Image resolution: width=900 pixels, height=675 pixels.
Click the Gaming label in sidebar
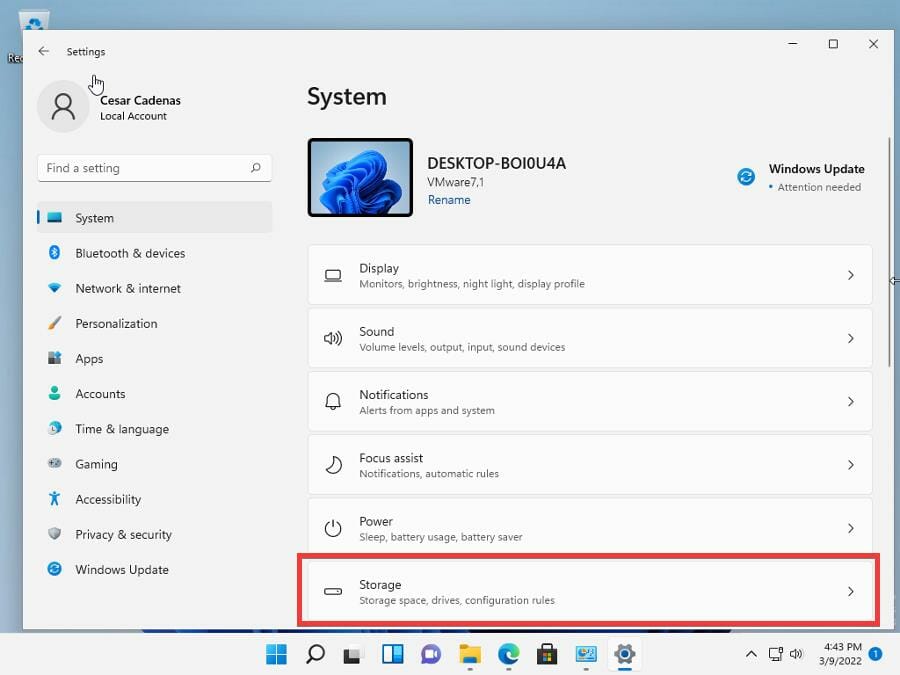[x=96, y=464]
